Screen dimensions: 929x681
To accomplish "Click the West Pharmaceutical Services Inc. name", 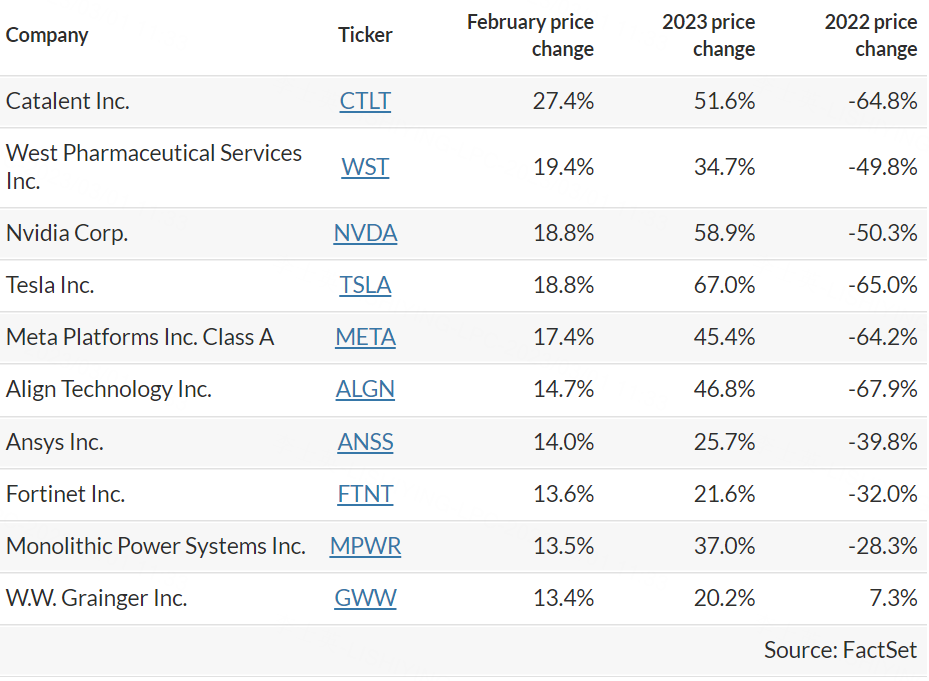I will (154, 167).
